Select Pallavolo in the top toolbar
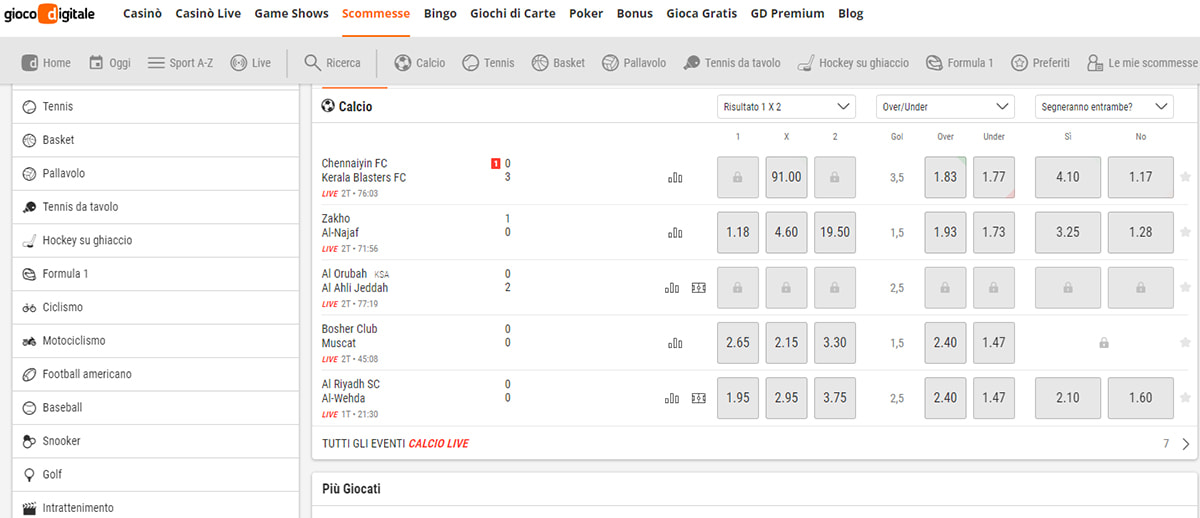Image resolution: width=1200 pixels, height=518 pixels. (634, 63)
